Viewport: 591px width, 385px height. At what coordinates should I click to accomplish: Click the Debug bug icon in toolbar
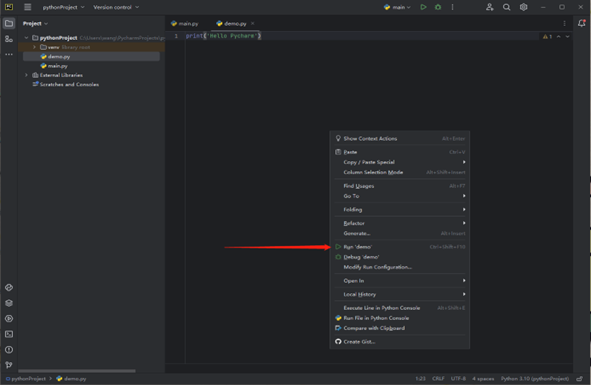click(x=438, y=7)
